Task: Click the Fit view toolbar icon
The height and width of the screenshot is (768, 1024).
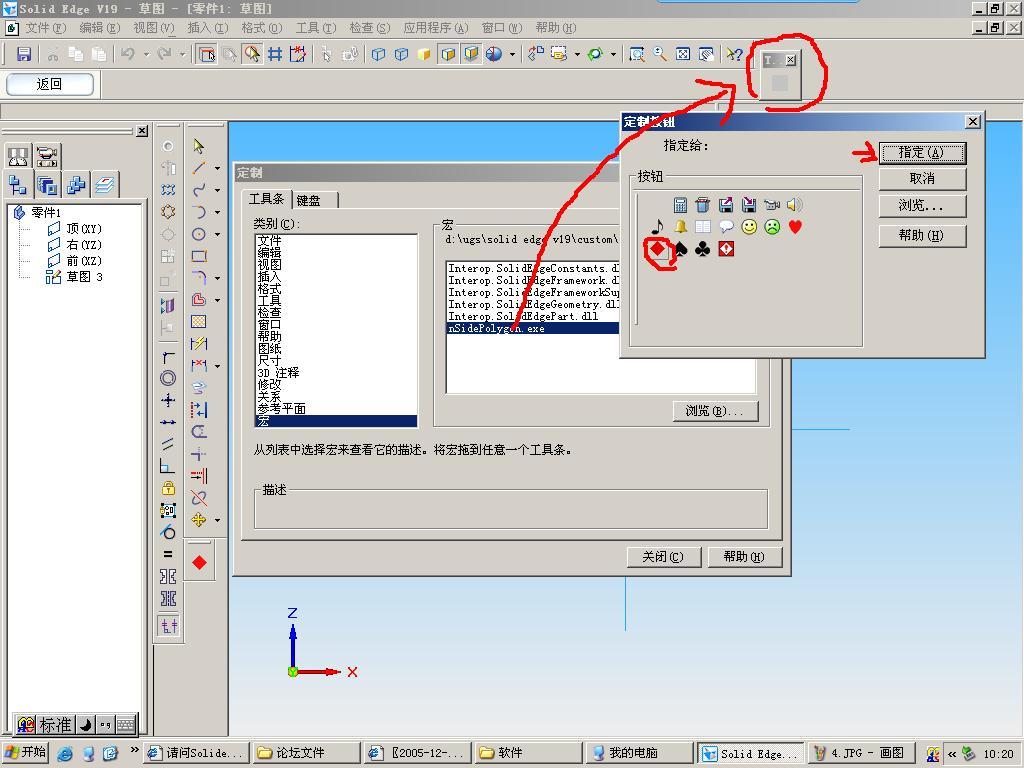Action: pyautogui.click(x=683, y=54)
